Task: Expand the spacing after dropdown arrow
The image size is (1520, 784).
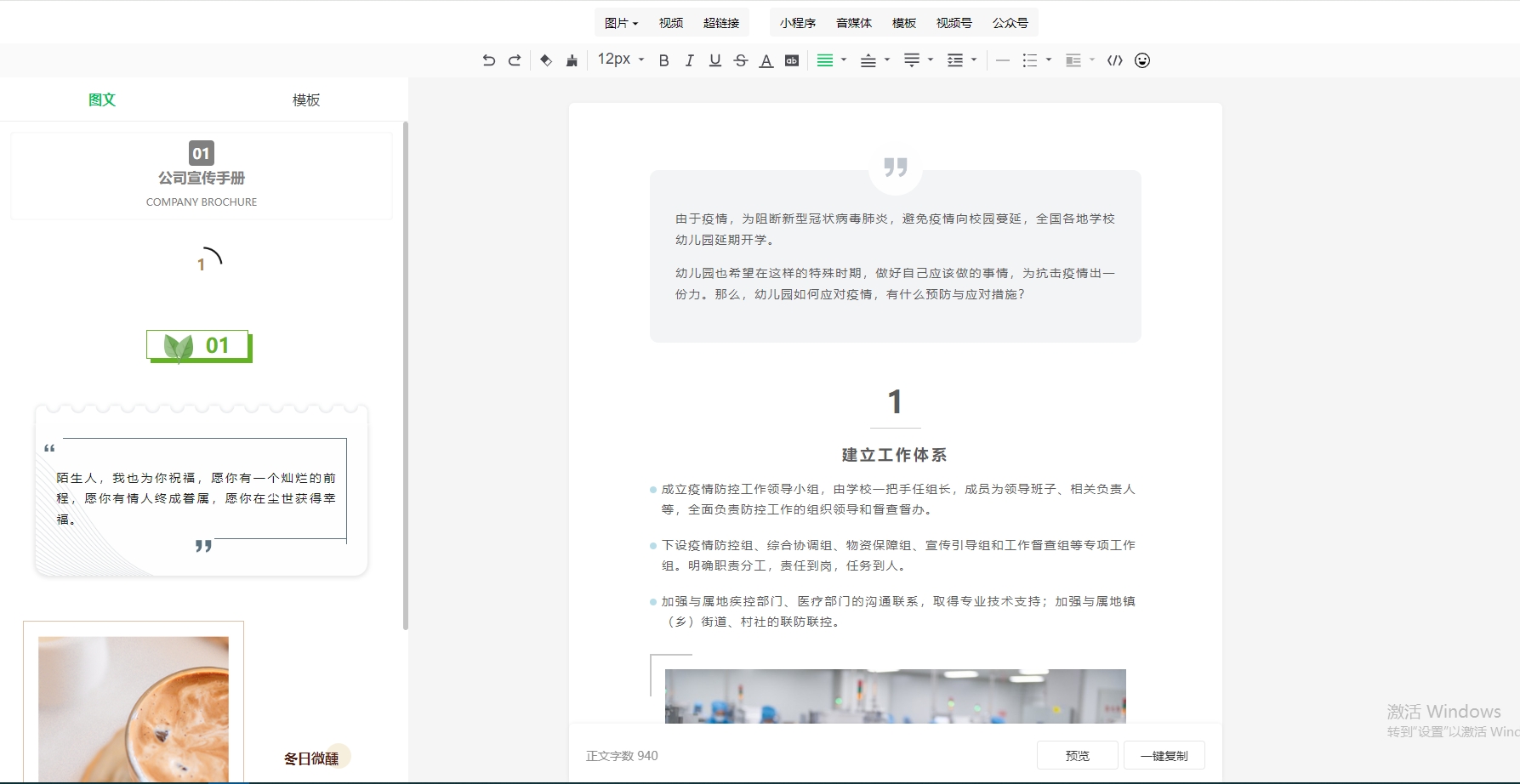Action: [931, 60]
